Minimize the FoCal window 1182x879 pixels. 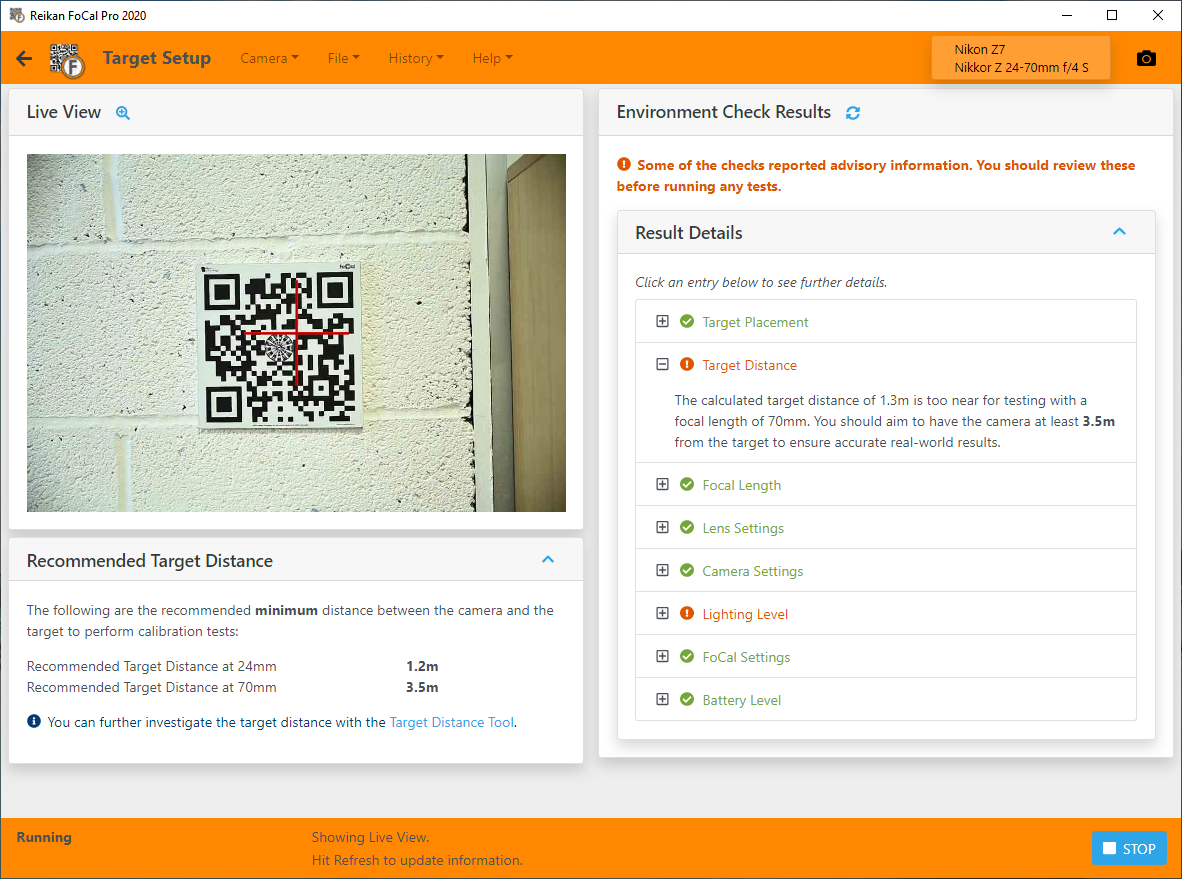(x=1067, y=15)
